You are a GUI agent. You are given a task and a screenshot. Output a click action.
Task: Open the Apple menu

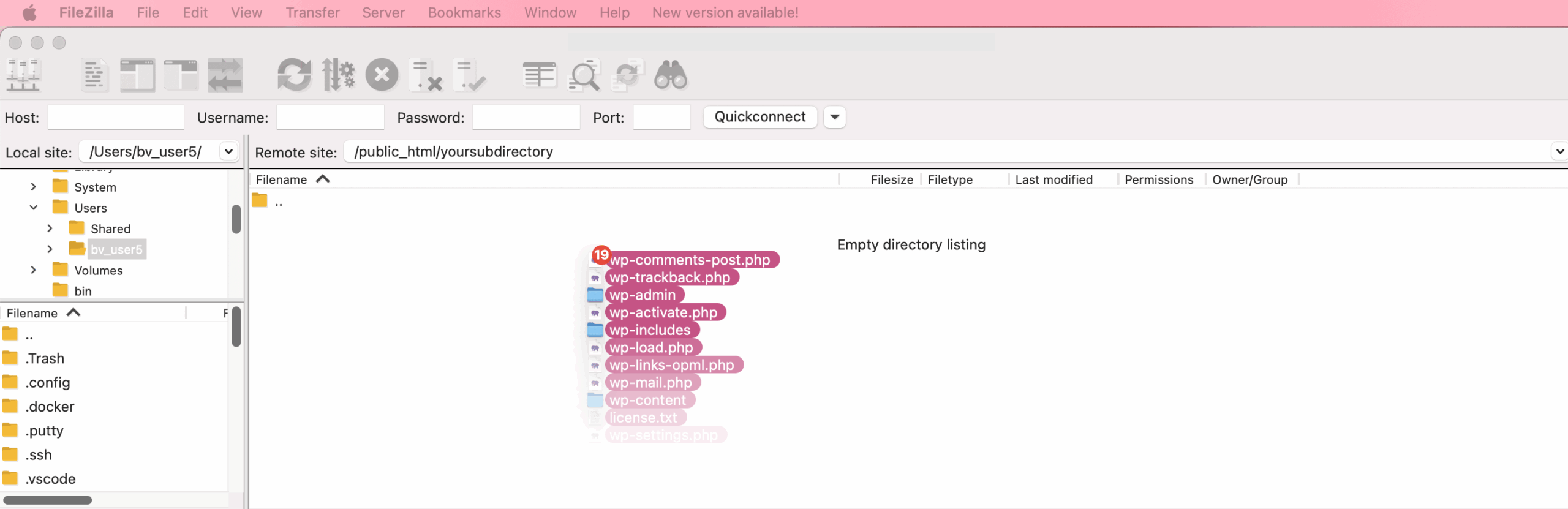pos(29,12)
